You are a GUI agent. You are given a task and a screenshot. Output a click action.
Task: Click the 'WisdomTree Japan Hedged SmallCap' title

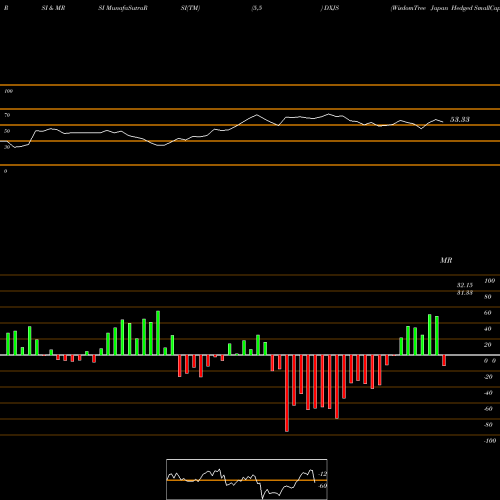point(445,8)
